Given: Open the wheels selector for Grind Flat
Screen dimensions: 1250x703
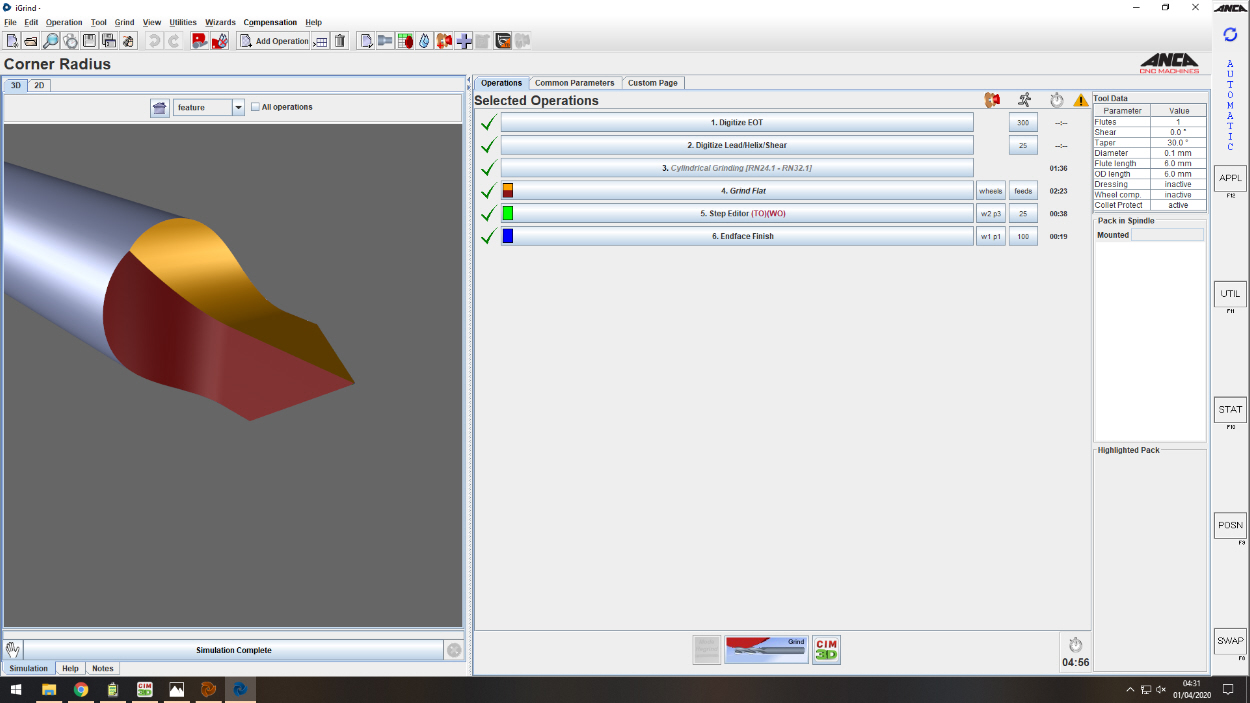Looking at the screenshot, I should pos(990,191).
